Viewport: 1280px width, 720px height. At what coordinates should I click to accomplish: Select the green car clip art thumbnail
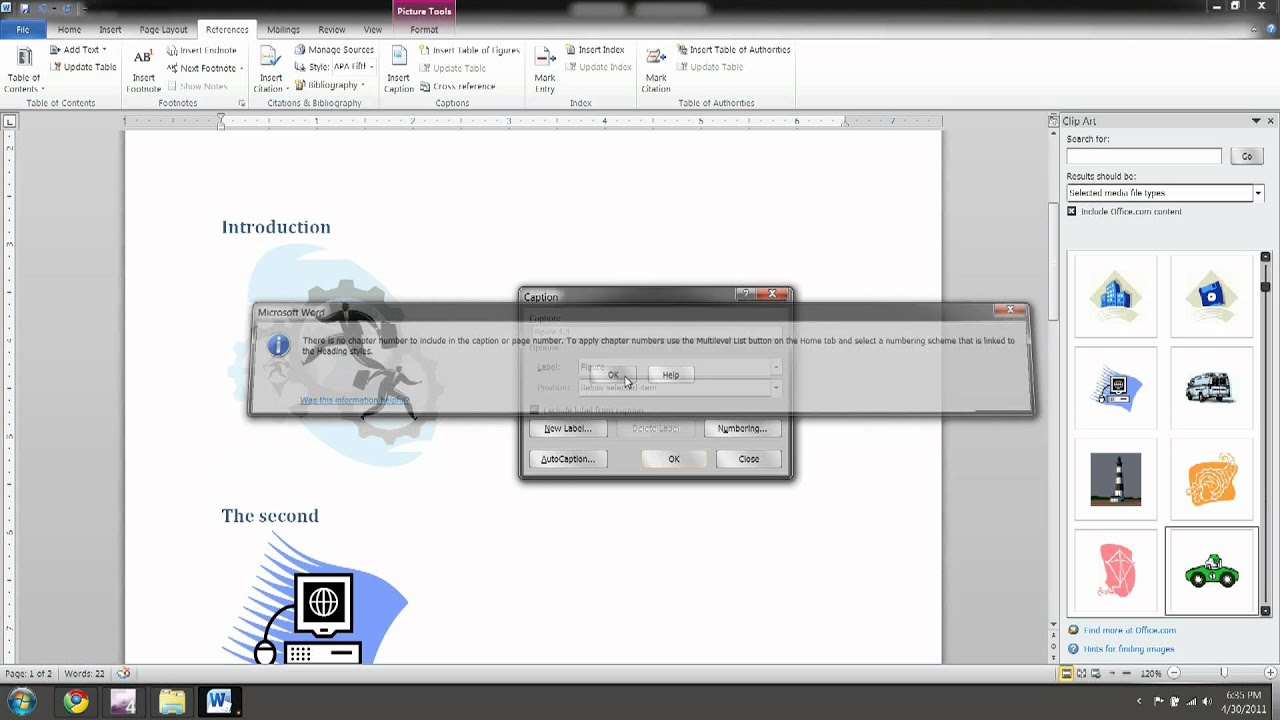click(1211, 571)
